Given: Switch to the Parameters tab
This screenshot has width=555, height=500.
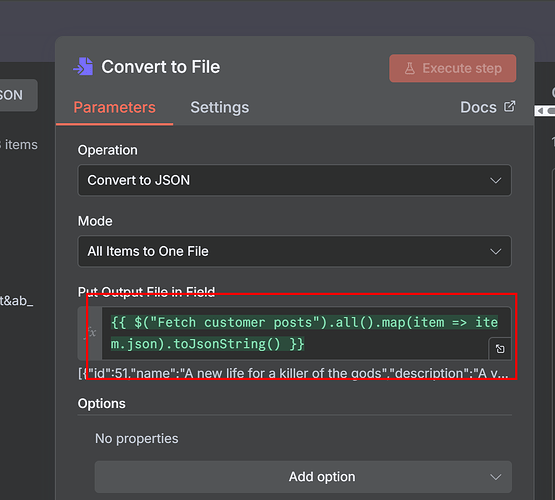Looking at the screenshot, I should [x=114, y=107].
